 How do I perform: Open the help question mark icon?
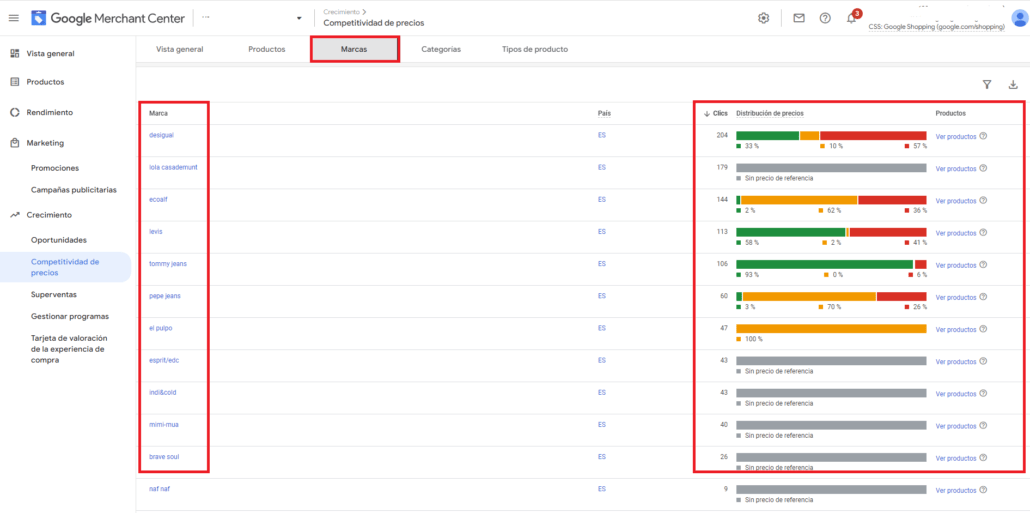[825, 18]
